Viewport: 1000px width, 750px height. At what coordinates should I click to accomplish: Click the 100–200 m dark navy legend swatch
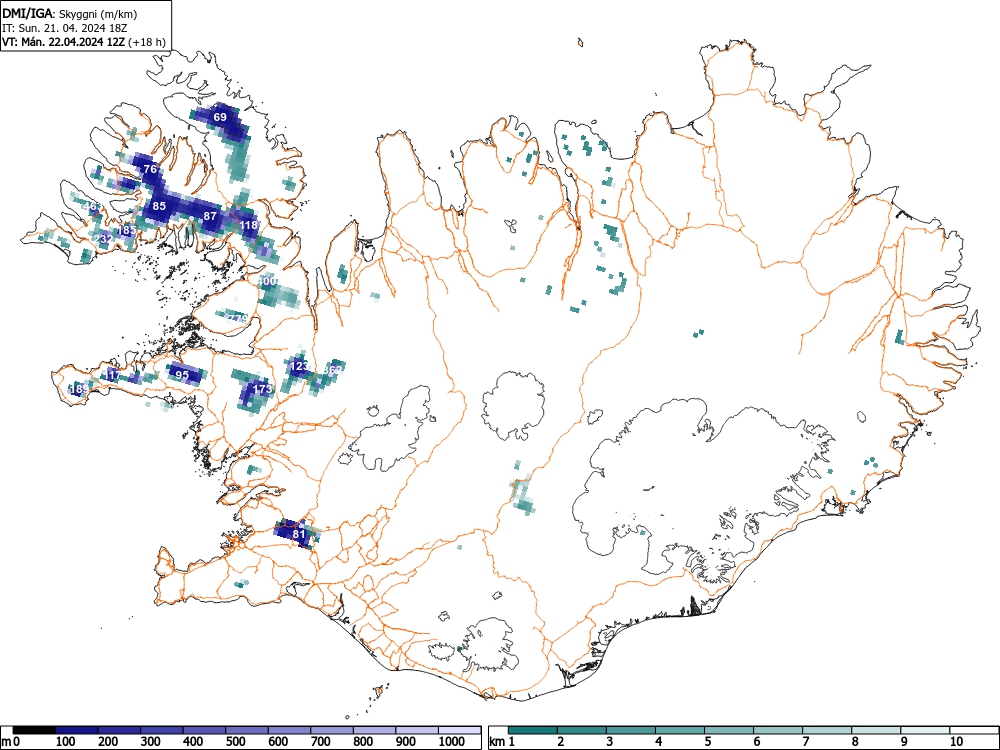point(77,730)
